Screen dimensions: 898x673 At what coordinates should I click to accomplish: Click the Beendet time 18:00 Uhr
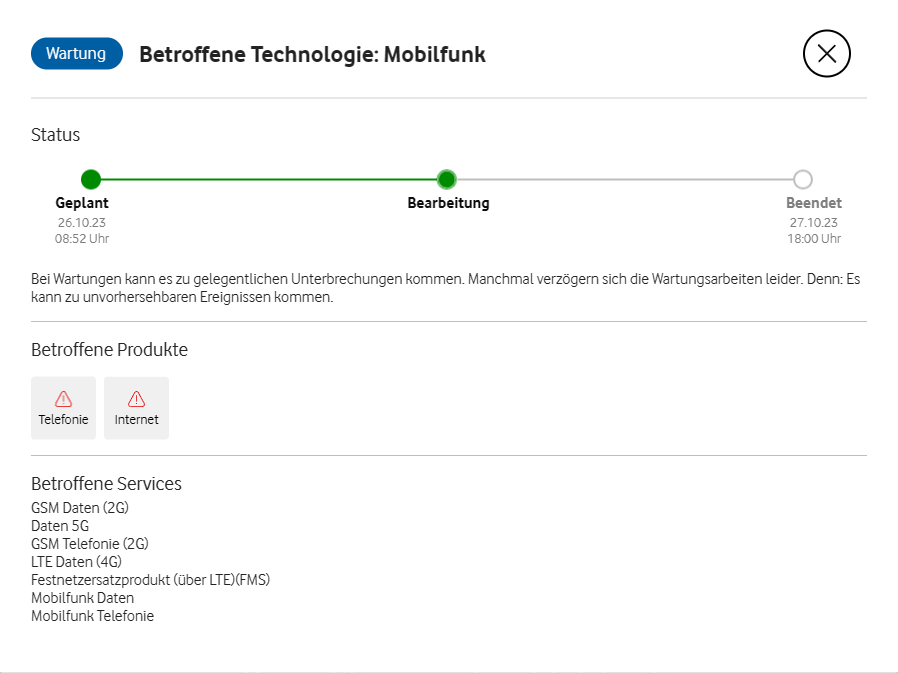(814, 239)
